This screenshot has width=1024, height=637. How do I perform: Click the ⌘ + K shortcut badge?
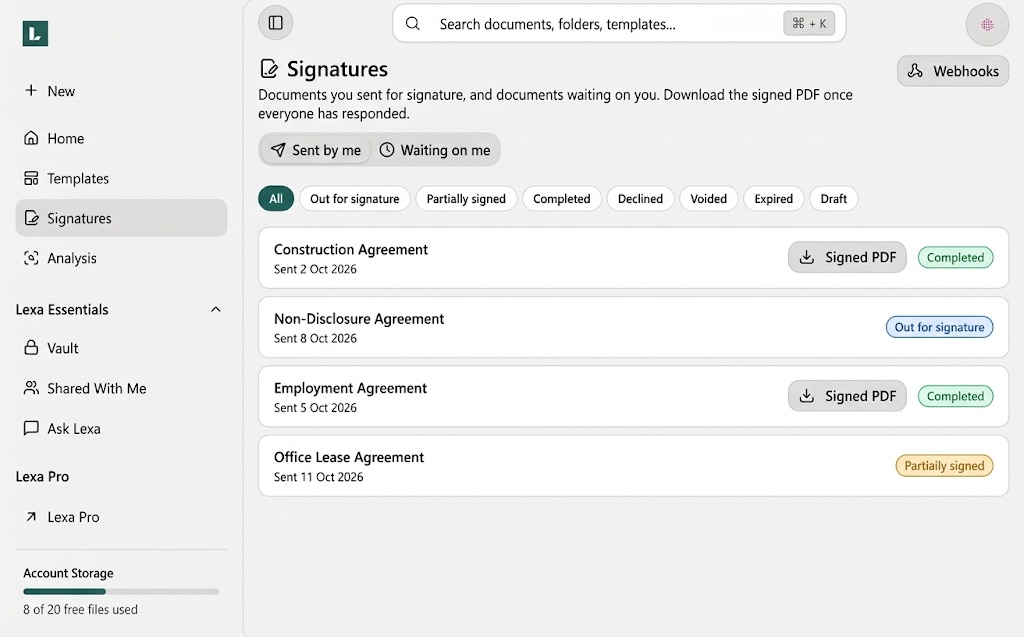(809, 24)
